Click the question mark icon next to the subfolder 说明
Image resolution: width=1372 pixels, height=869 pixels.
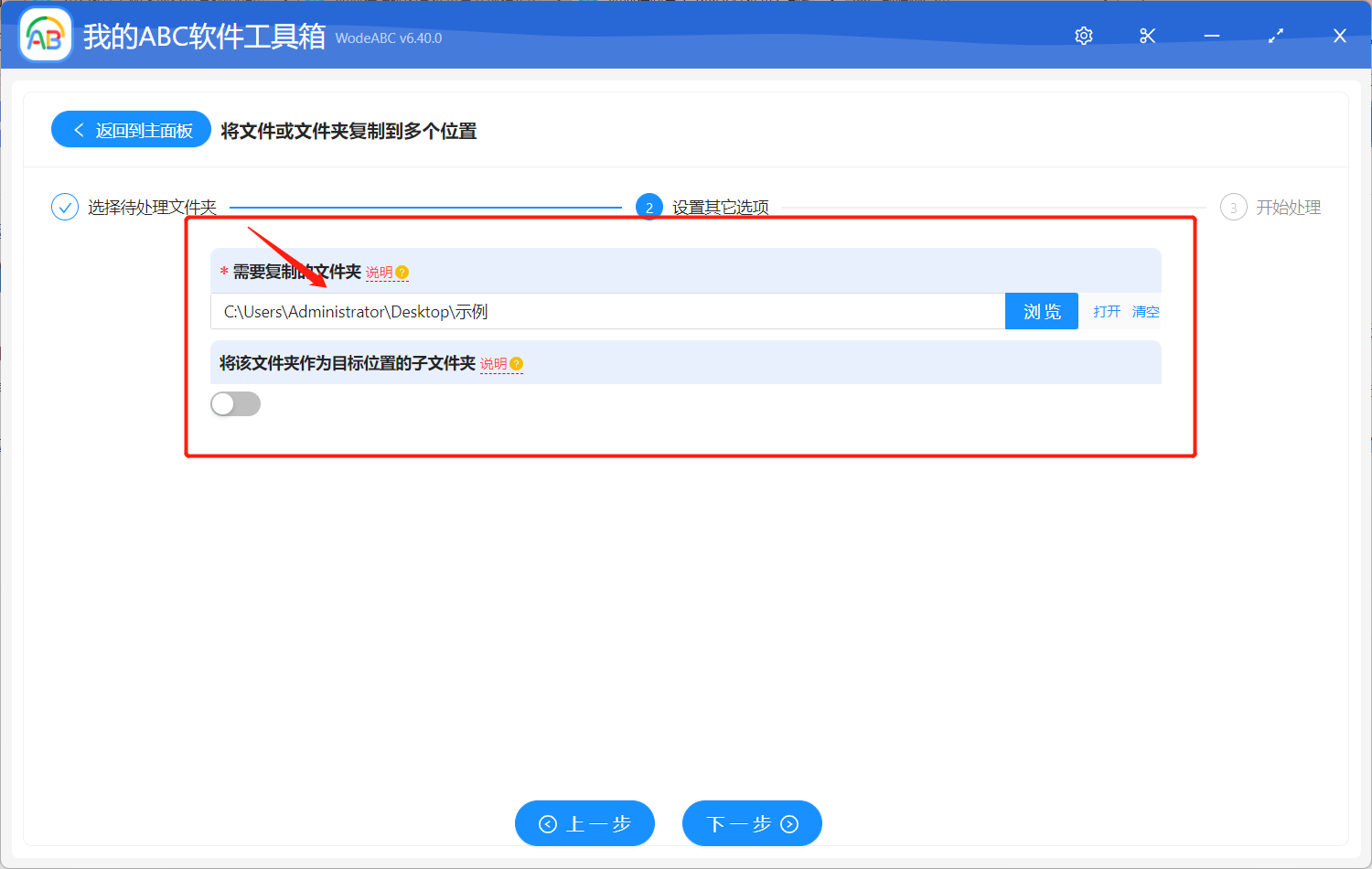[518, 364]
